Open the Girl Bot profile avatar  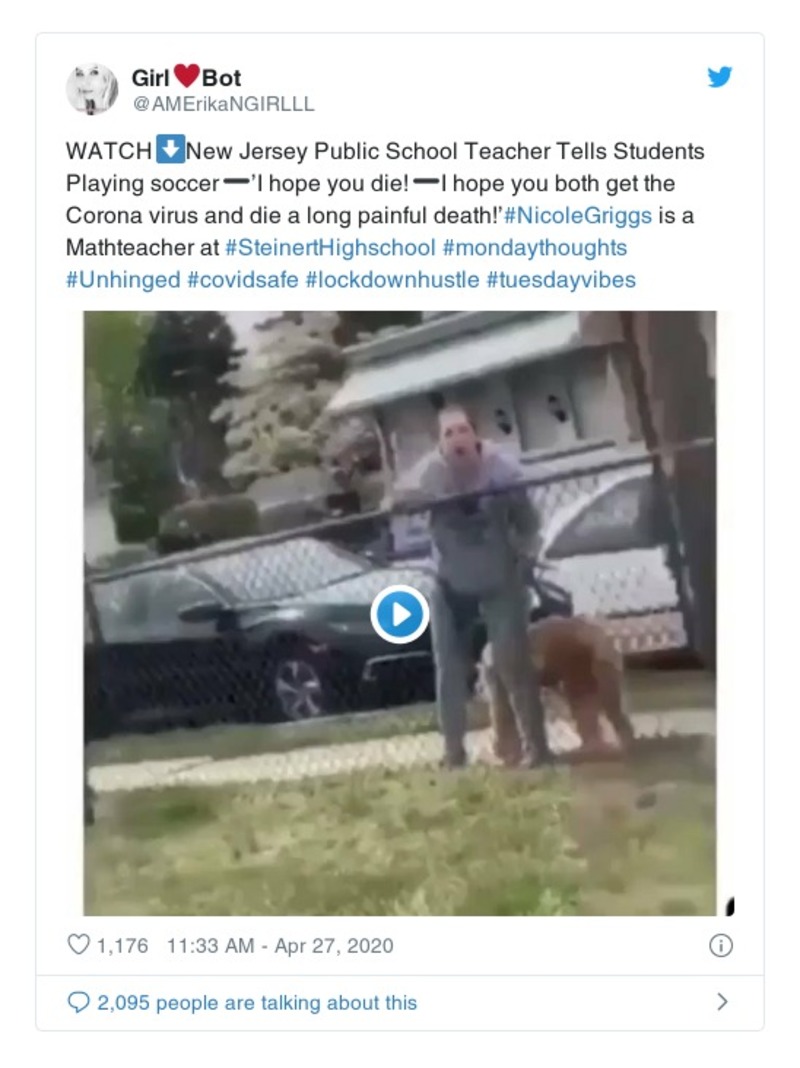pyautogui.click(x=92, y=89)
